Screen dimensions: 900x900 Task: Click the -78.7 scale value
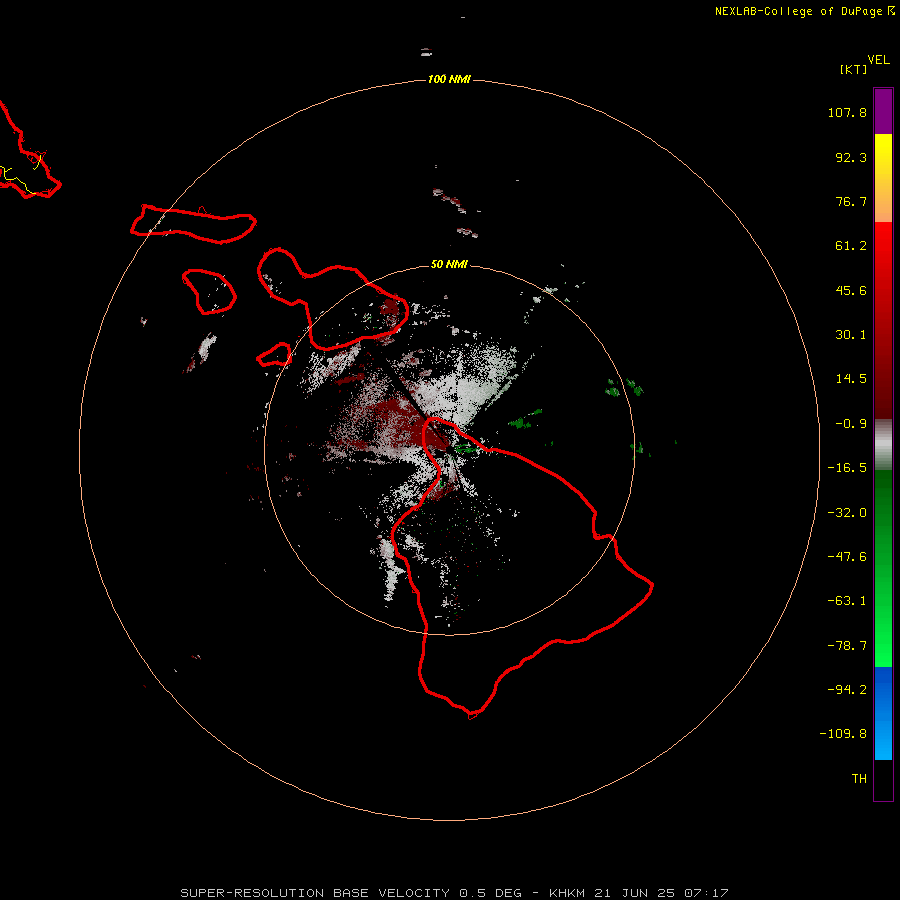(847, 646)
